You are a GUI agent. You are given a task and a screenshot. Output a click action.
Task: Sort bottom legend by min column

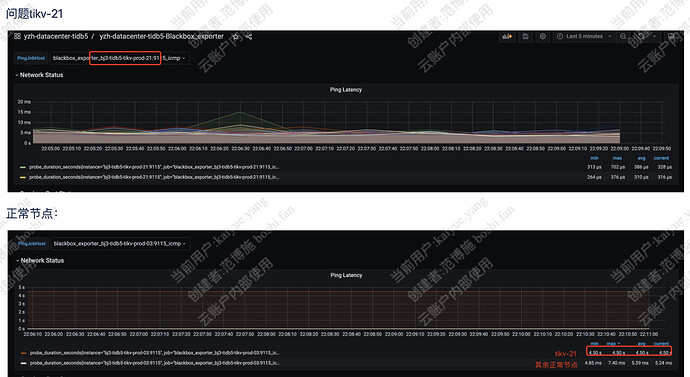point(595,344)
